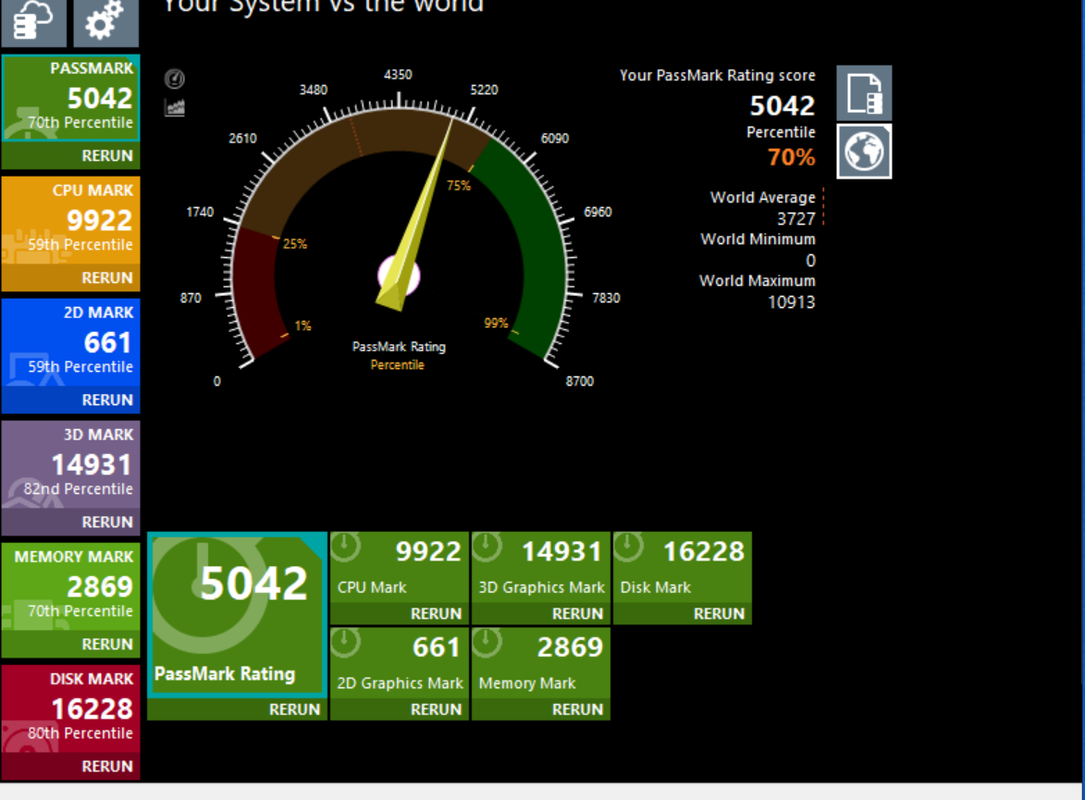Screen dimensions: 1085x800
Task: Open the Memory Mark bottom tile
Action: pyautogui.click(x=540, y=663)
